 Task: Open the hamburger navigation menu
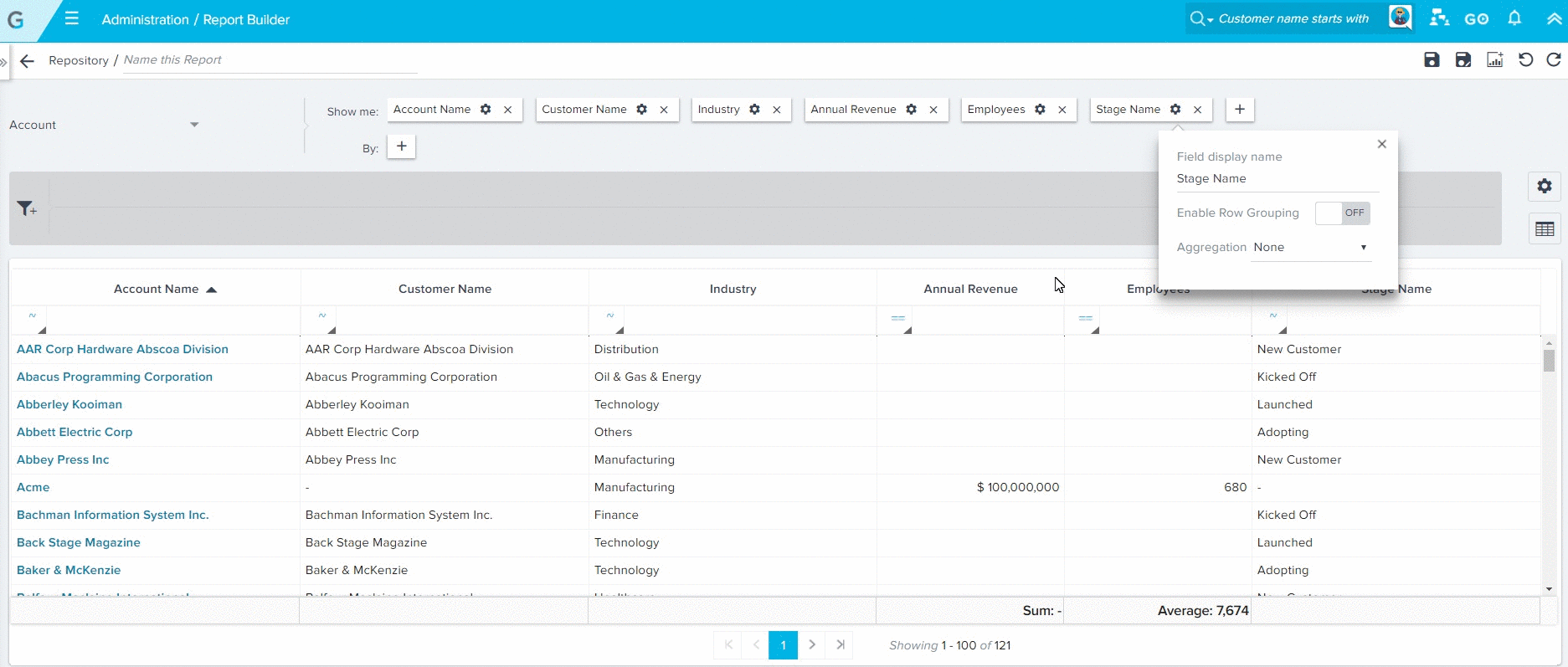[x=72, y=18]
